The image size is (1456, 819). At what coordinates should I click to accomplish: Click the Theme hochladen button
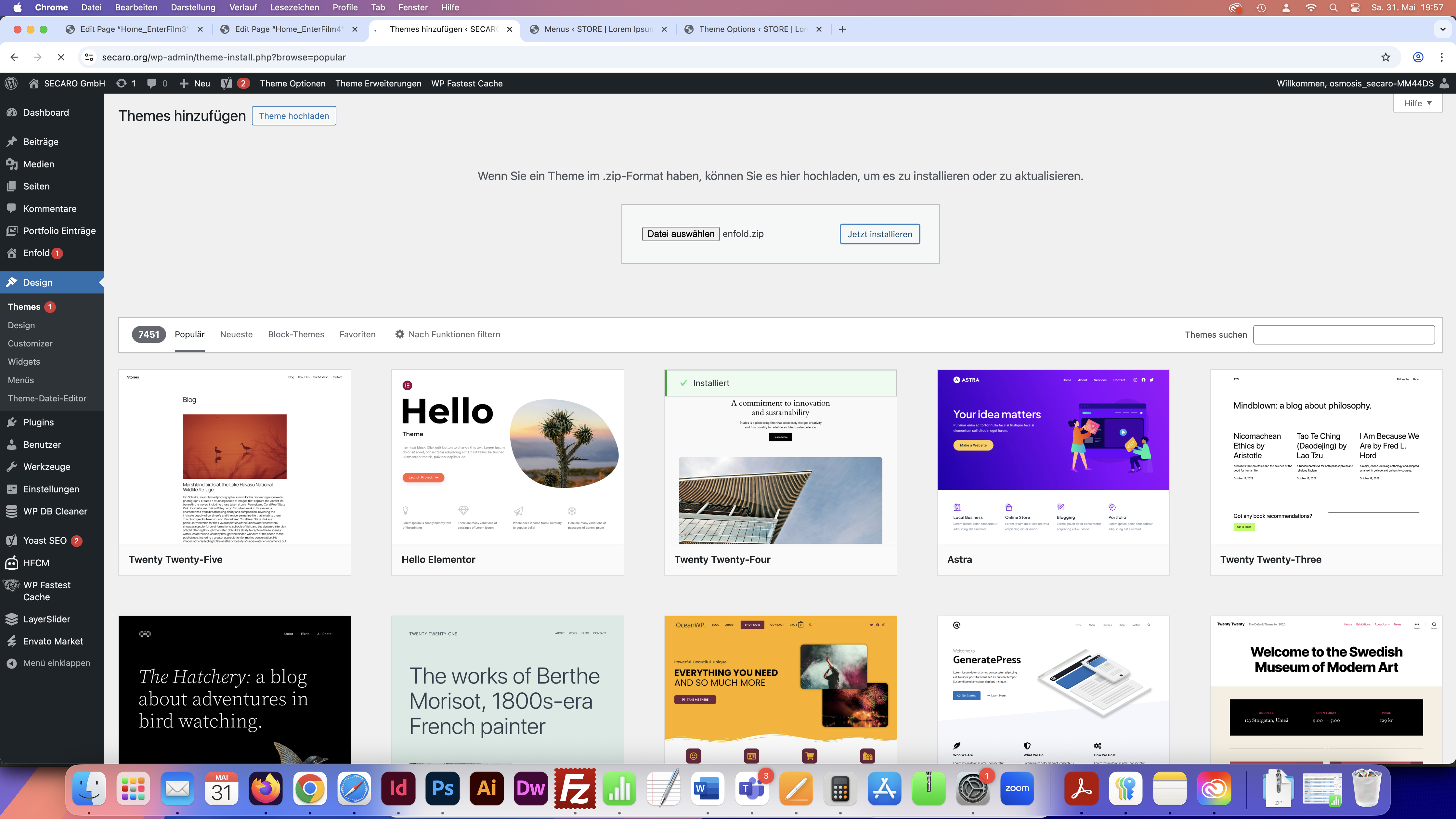point(294,116)
